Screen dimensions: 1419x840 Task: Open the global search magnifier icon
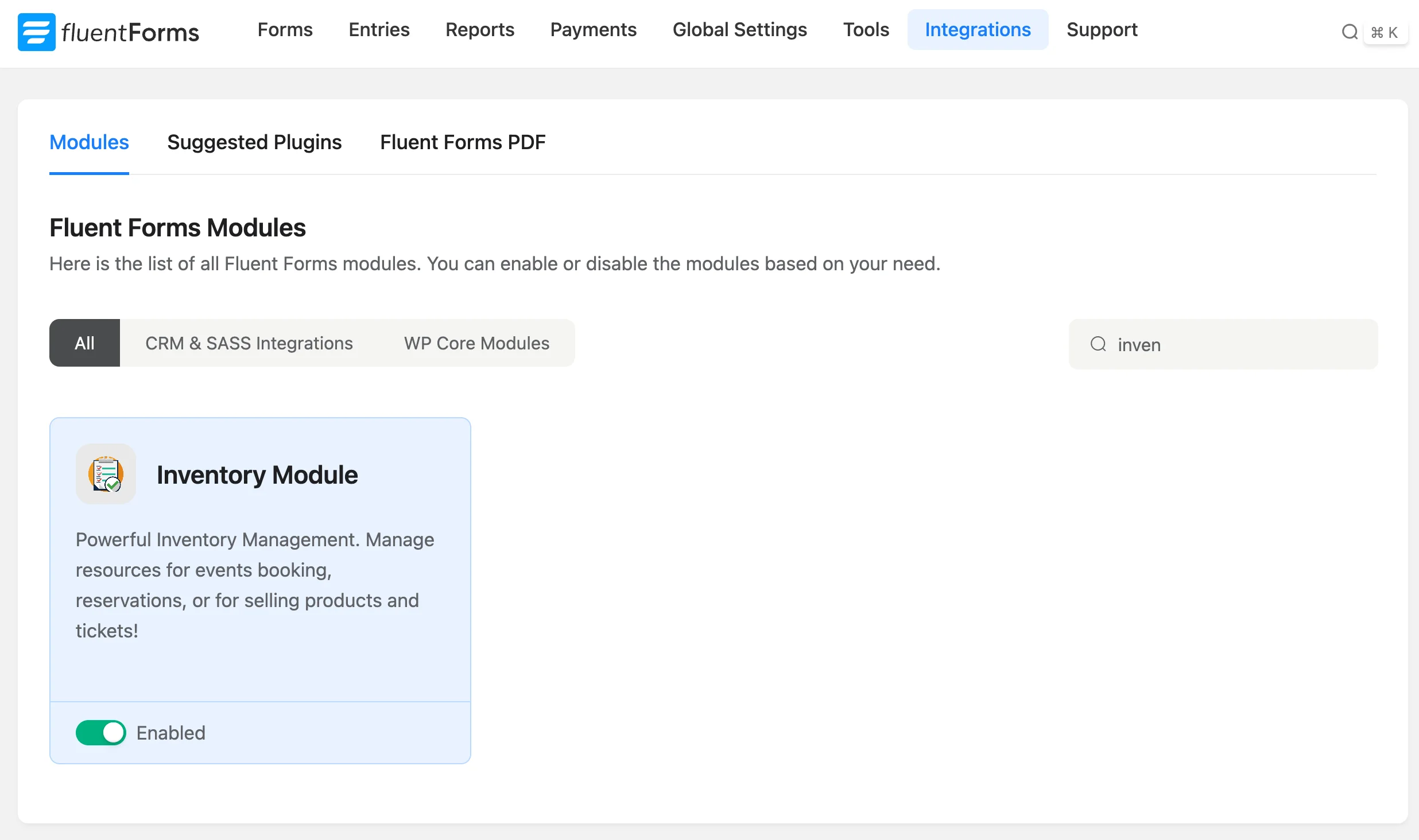tap(1350, 32)
